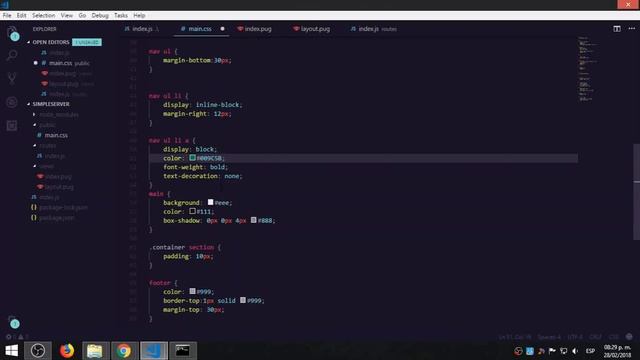Open the Source Control view

tap(12, 78)
